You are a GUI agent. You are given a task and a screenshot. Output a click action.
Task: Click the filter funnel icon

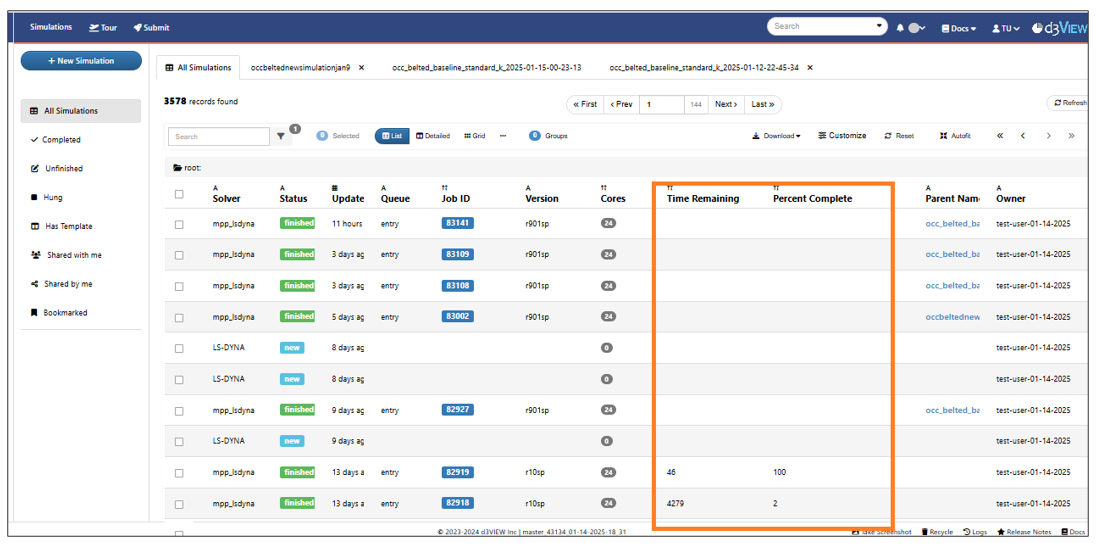pos(282,137)
